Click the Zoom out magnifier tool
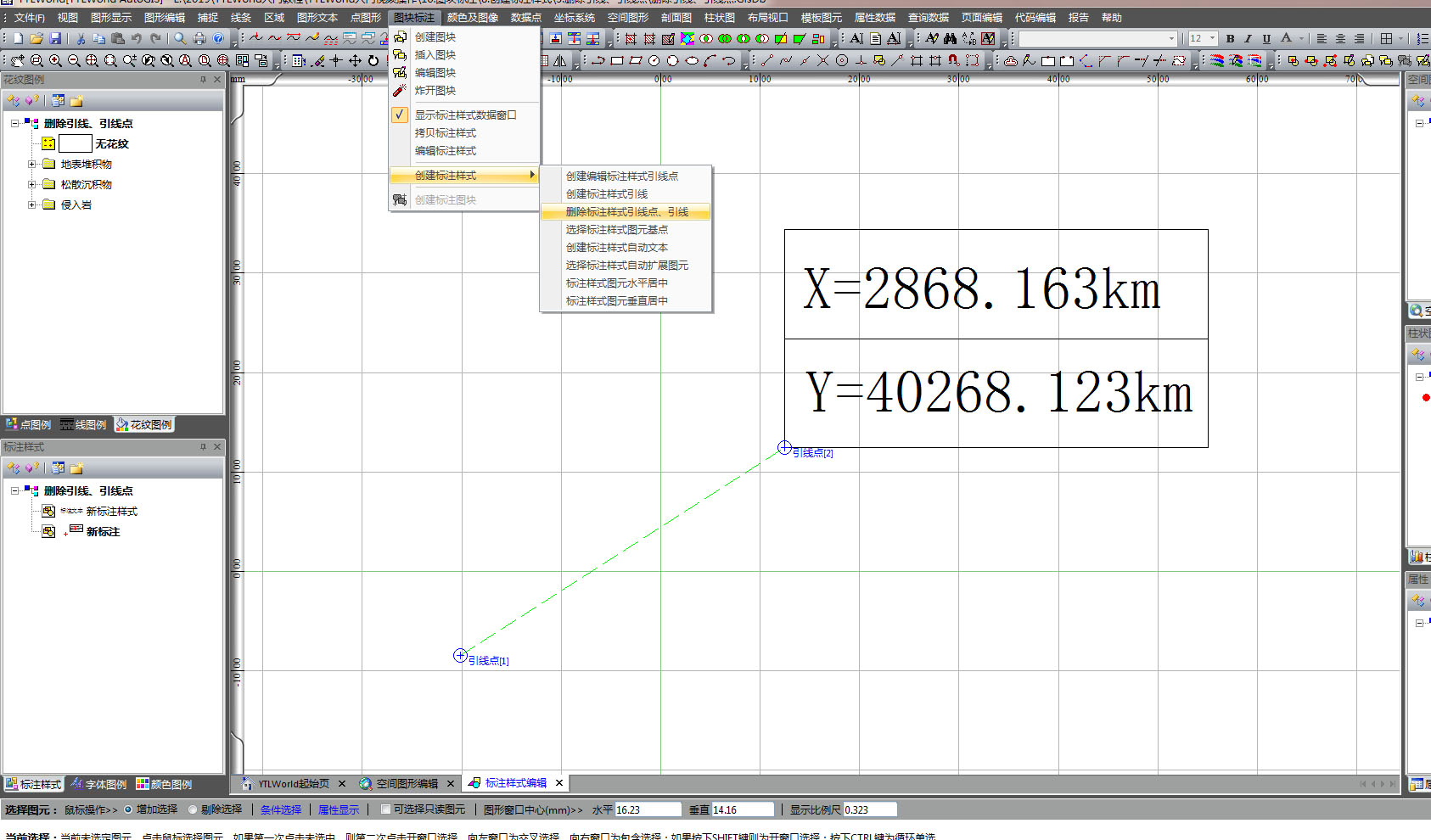Viewport: 1431px width, 840px height. 74,60
